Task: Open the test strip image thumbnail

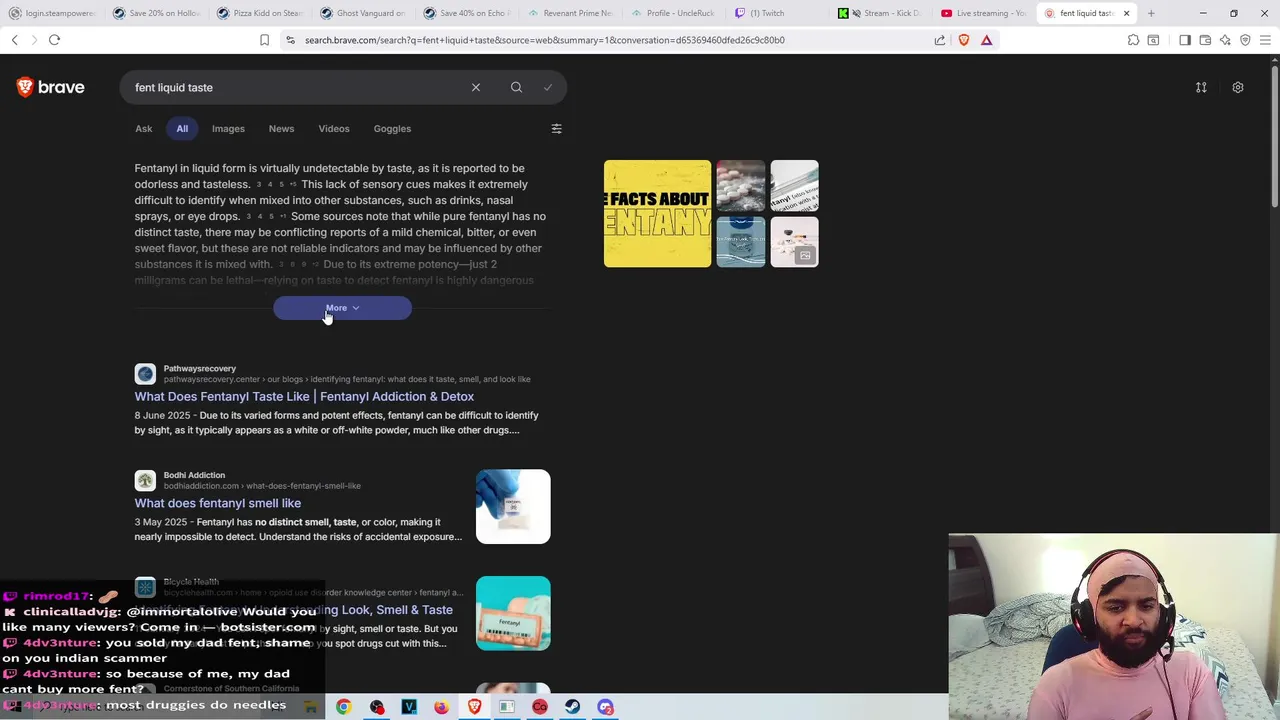Action: [x=794, y=186]
